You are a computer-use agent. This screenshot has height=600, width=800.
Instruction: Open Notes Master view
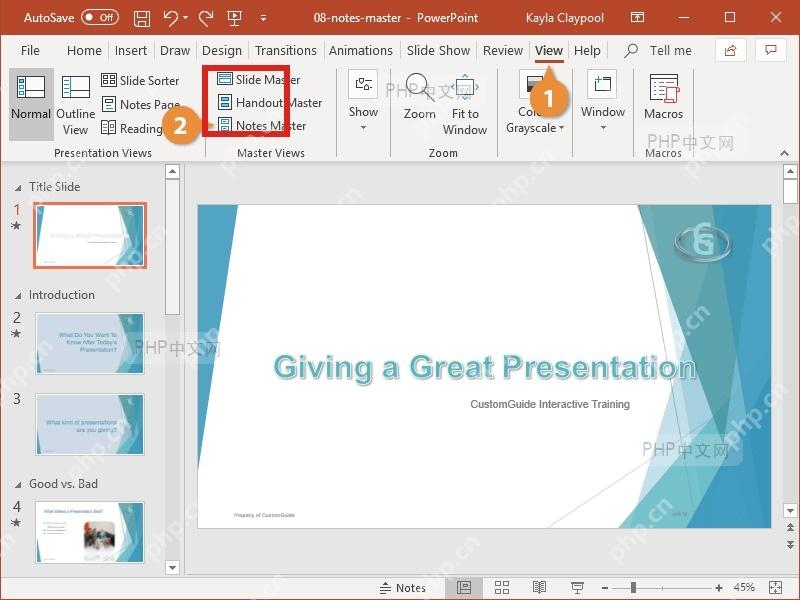(x=261, y=126)
